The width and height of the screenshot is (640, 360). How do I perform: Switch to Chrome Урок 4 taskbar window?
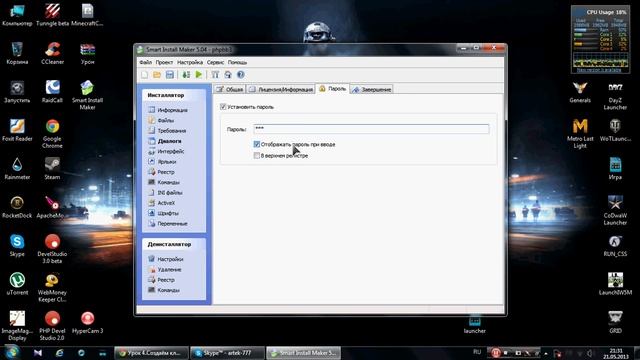point(151,353)
